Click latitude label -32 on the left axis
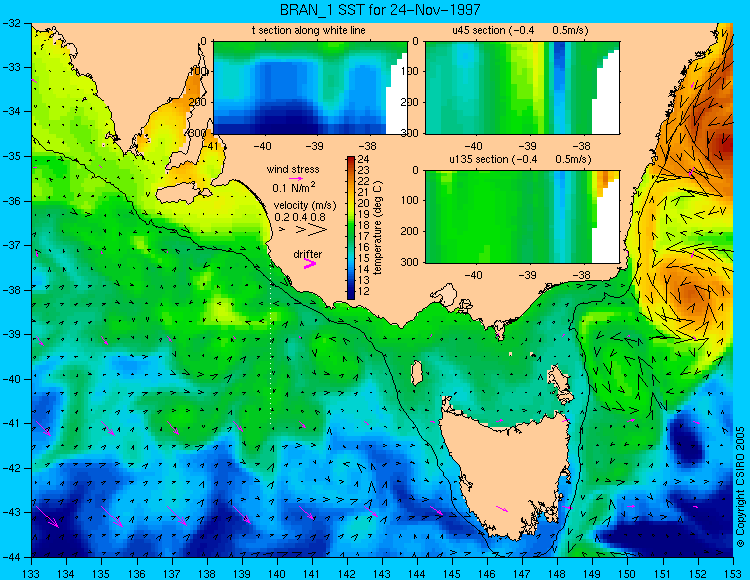750x580 pixels. [x=11, y=22]
